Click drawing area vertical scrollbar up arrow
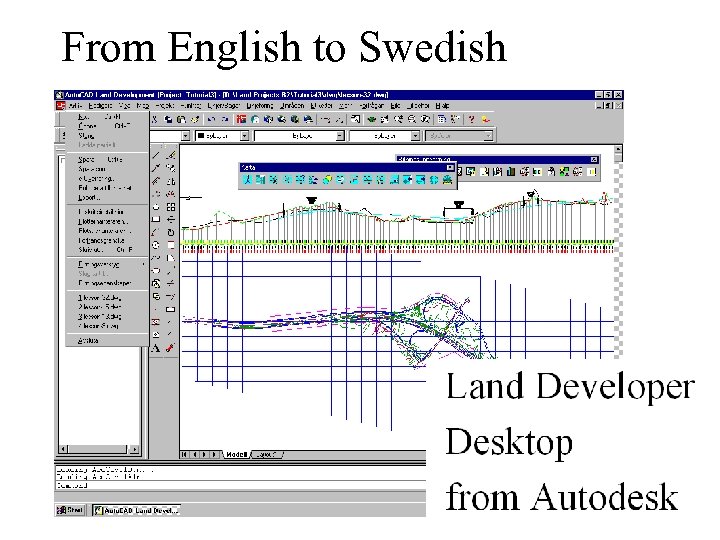Screen dimensions: 720x540 pos(619,149)
